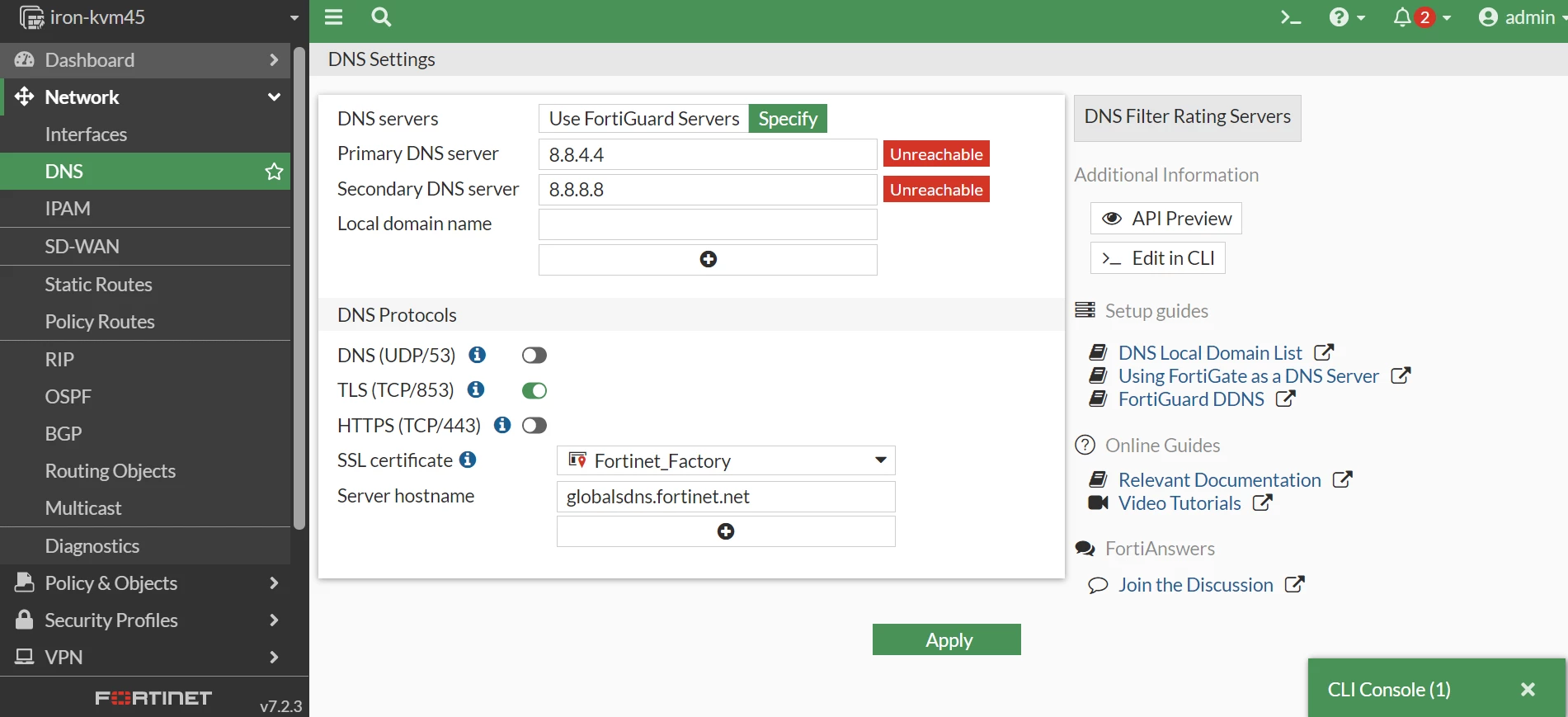This screenshot has width=1568, height=717.
Task: Click the Edit in CLI button
Action: 1157,258
